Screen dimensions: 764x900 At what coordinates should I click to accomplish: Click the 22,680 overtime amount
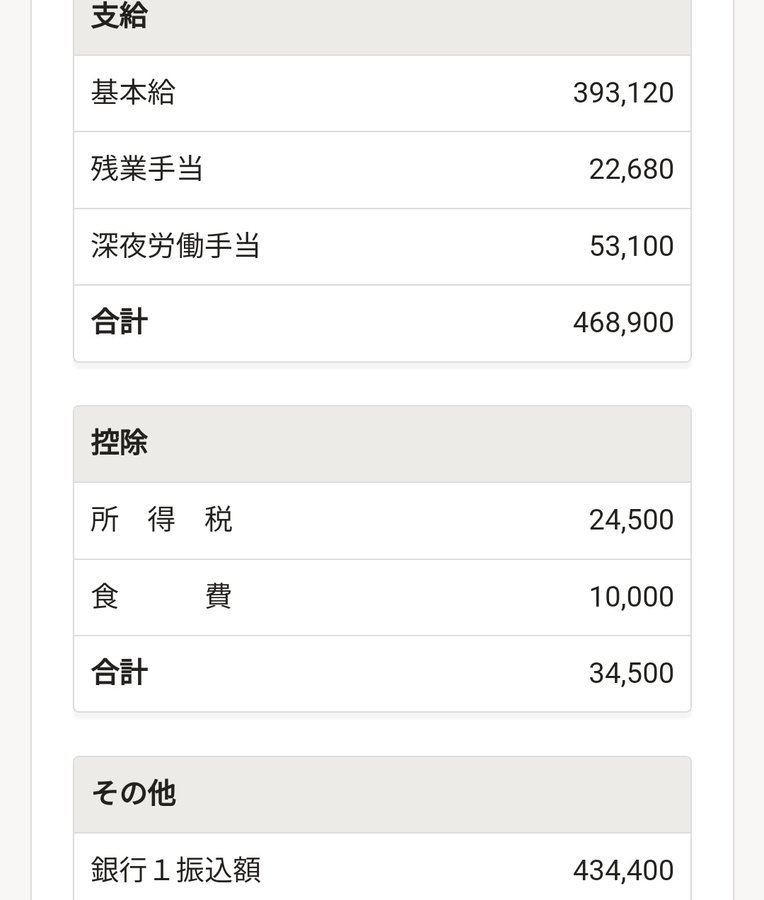point(631,170)
